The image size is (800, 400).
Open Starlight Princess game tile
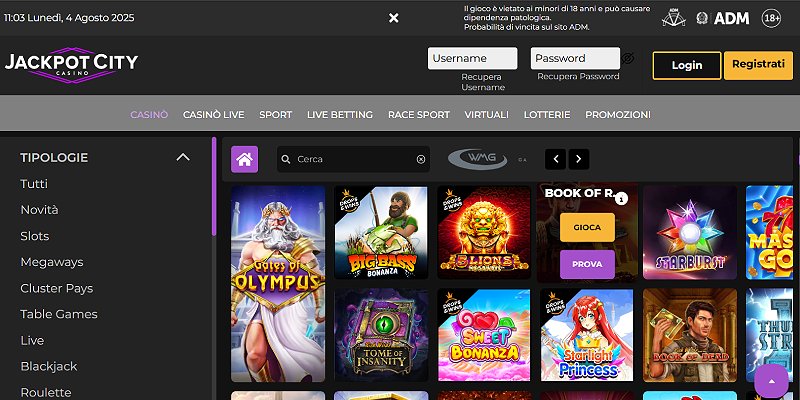(587, 335)
